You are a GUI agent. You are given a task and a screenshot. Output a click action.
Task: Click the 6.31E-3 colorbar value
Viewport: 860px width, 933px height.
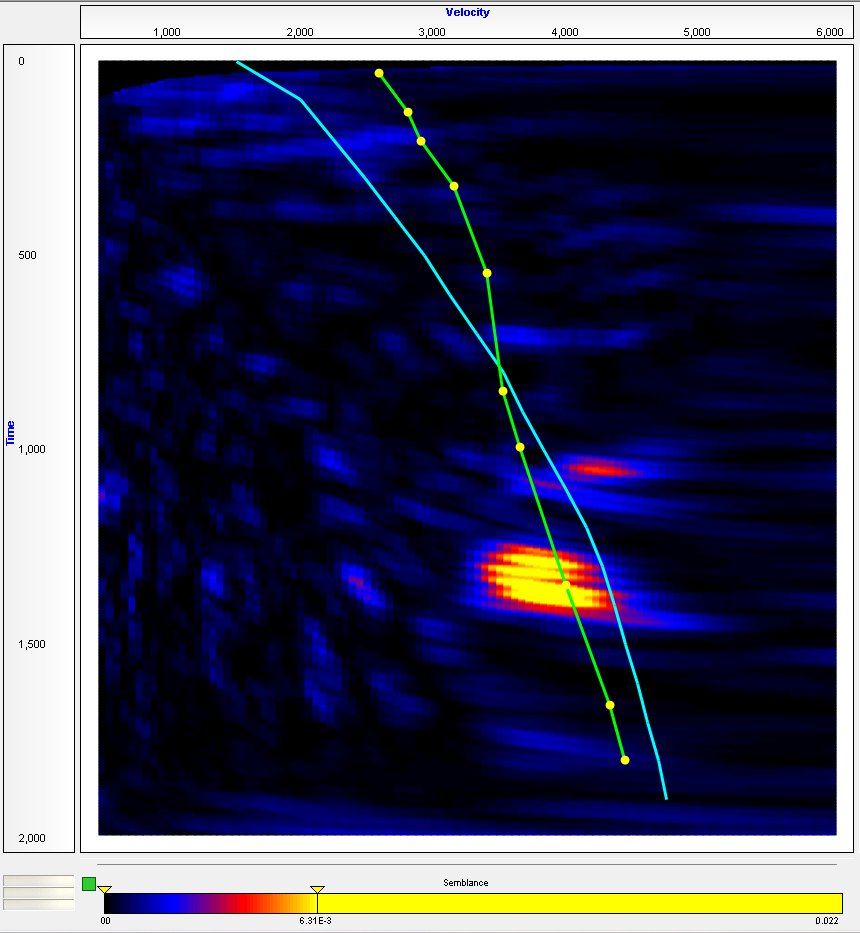pyautogui.click(x=315, y=921)
